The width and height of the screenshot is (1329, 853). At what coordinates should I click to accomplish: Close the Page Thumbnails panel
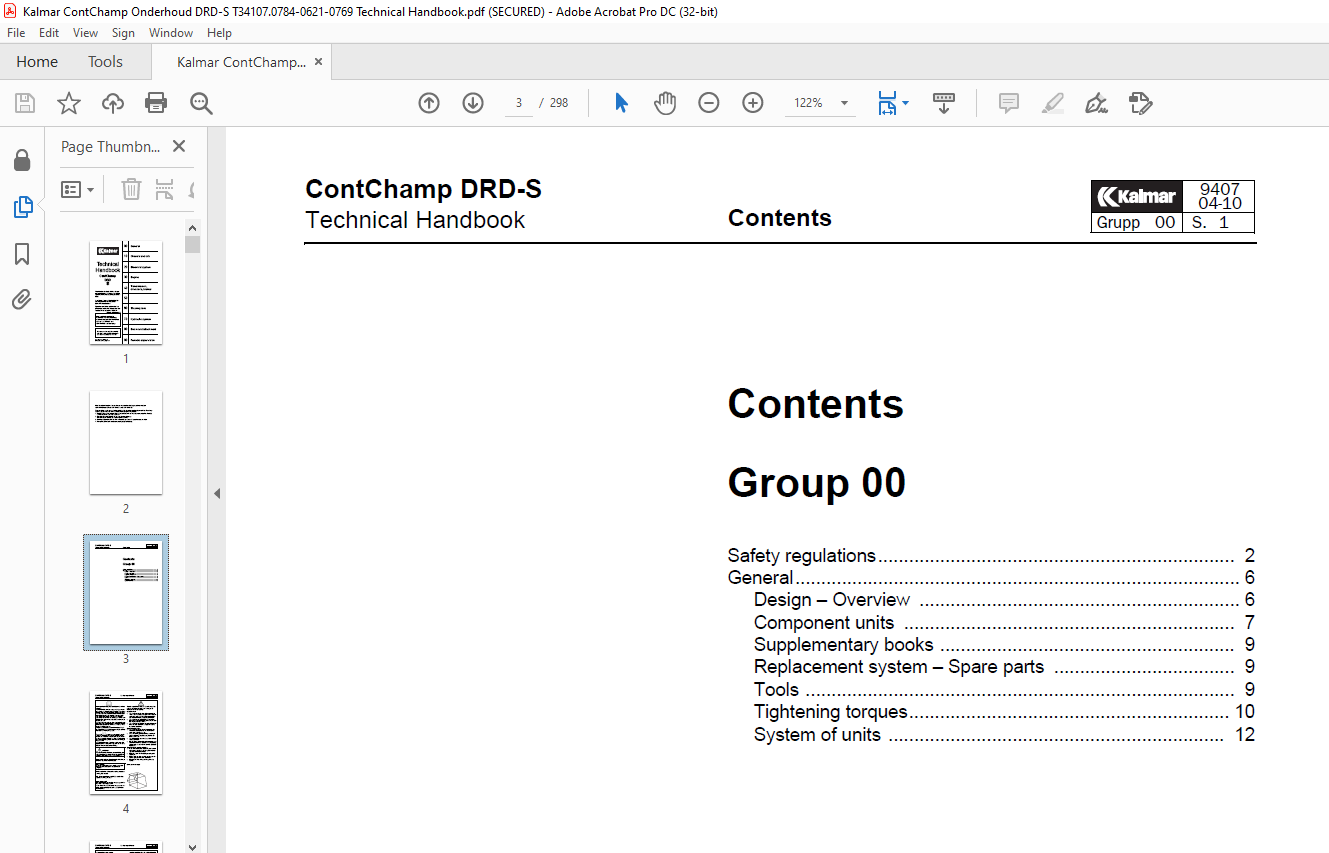click(179, 146)
